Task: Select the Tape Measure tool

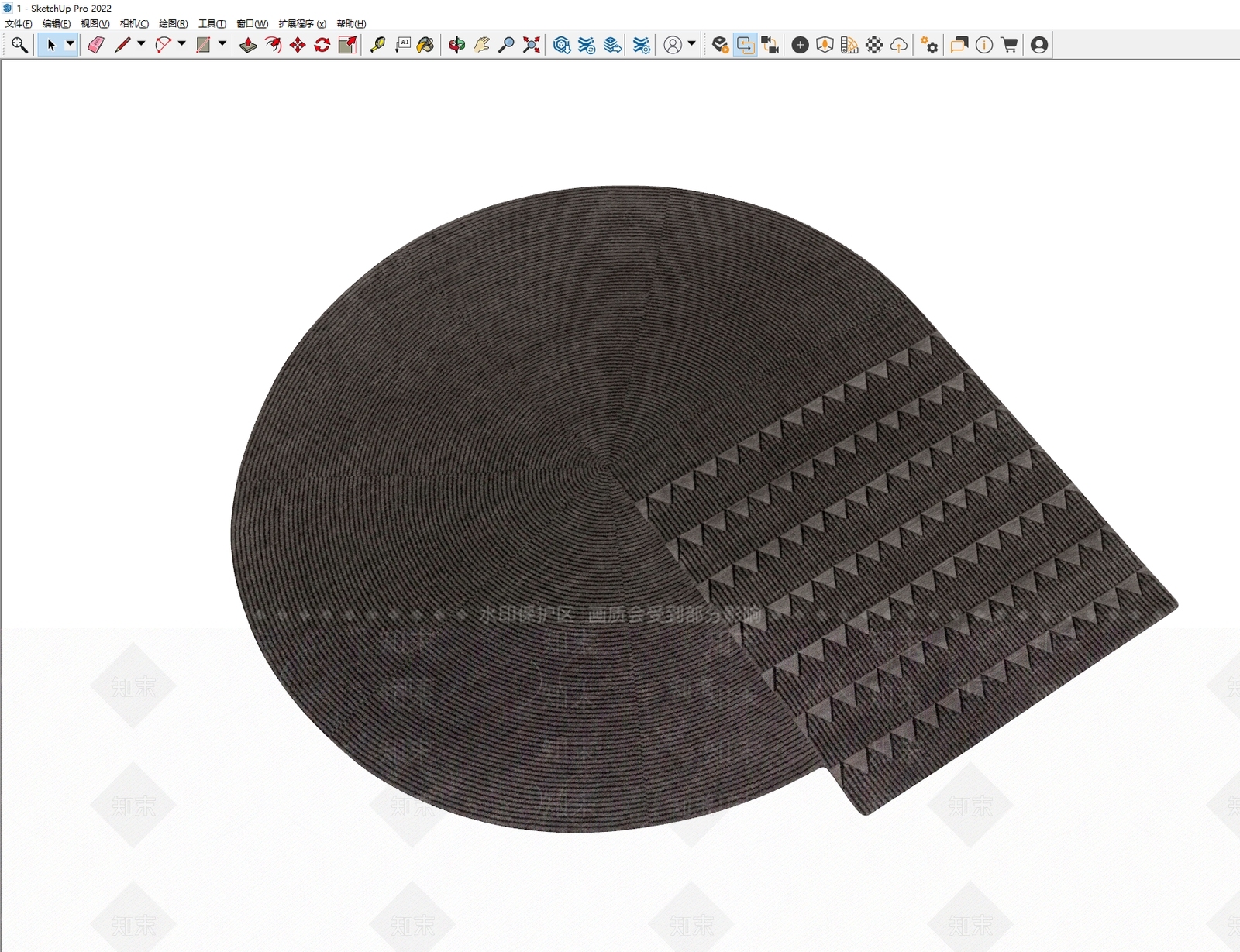Action: point(377,45)
